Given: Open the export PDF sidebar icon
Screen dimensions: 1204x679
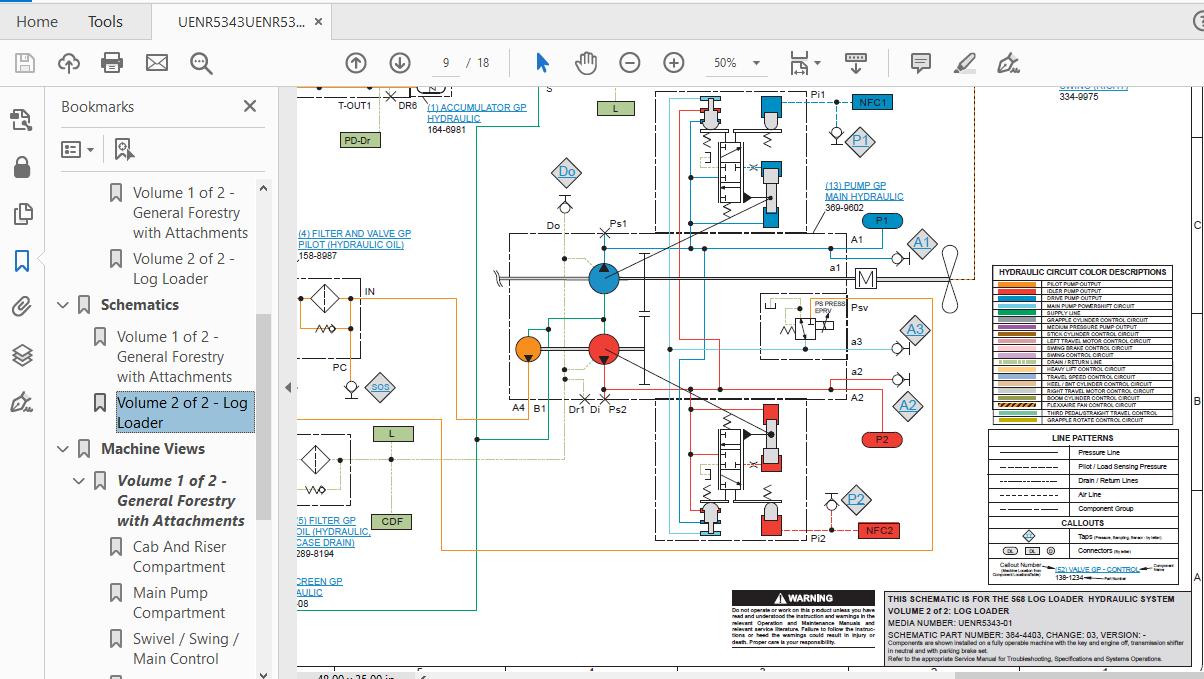Looking at the screenshot, I should click(22, 120).
